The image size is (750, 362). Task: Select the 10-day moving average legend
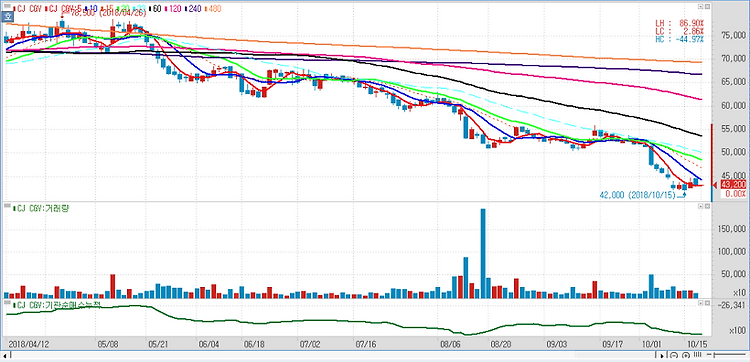tap(91, 9)
